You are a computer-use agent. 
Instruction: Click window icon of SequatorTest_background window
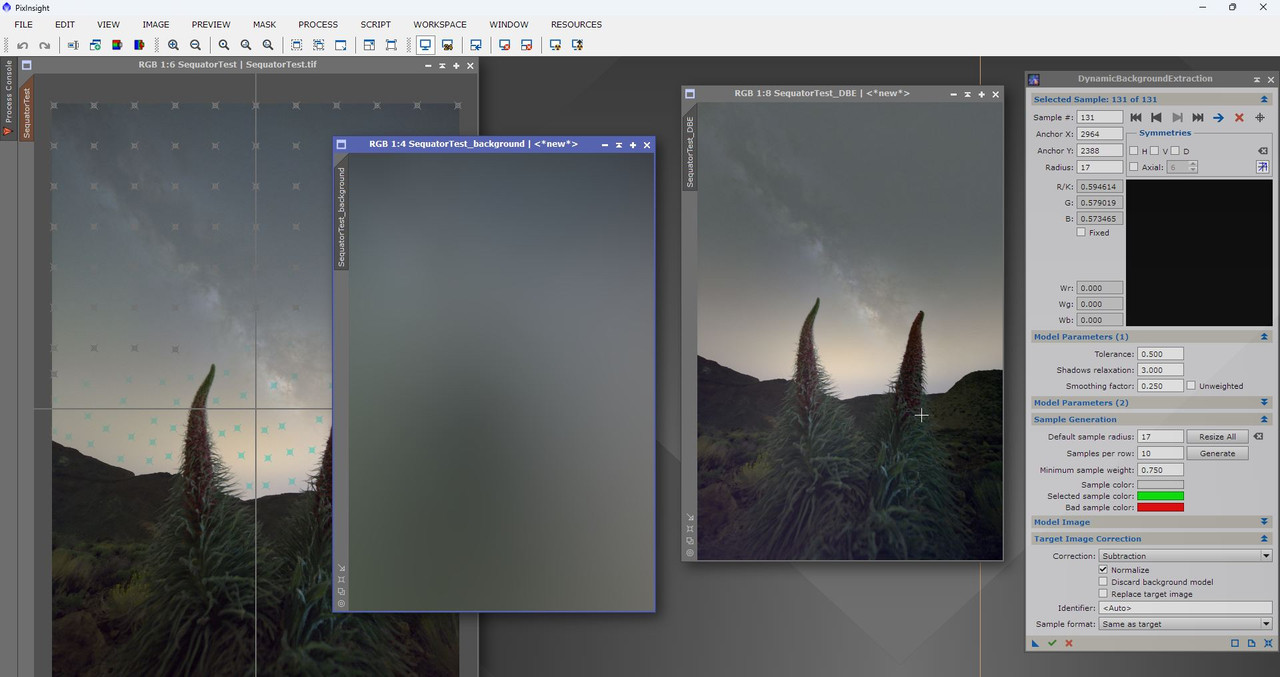pyautogui.click(x=341, y=144)
